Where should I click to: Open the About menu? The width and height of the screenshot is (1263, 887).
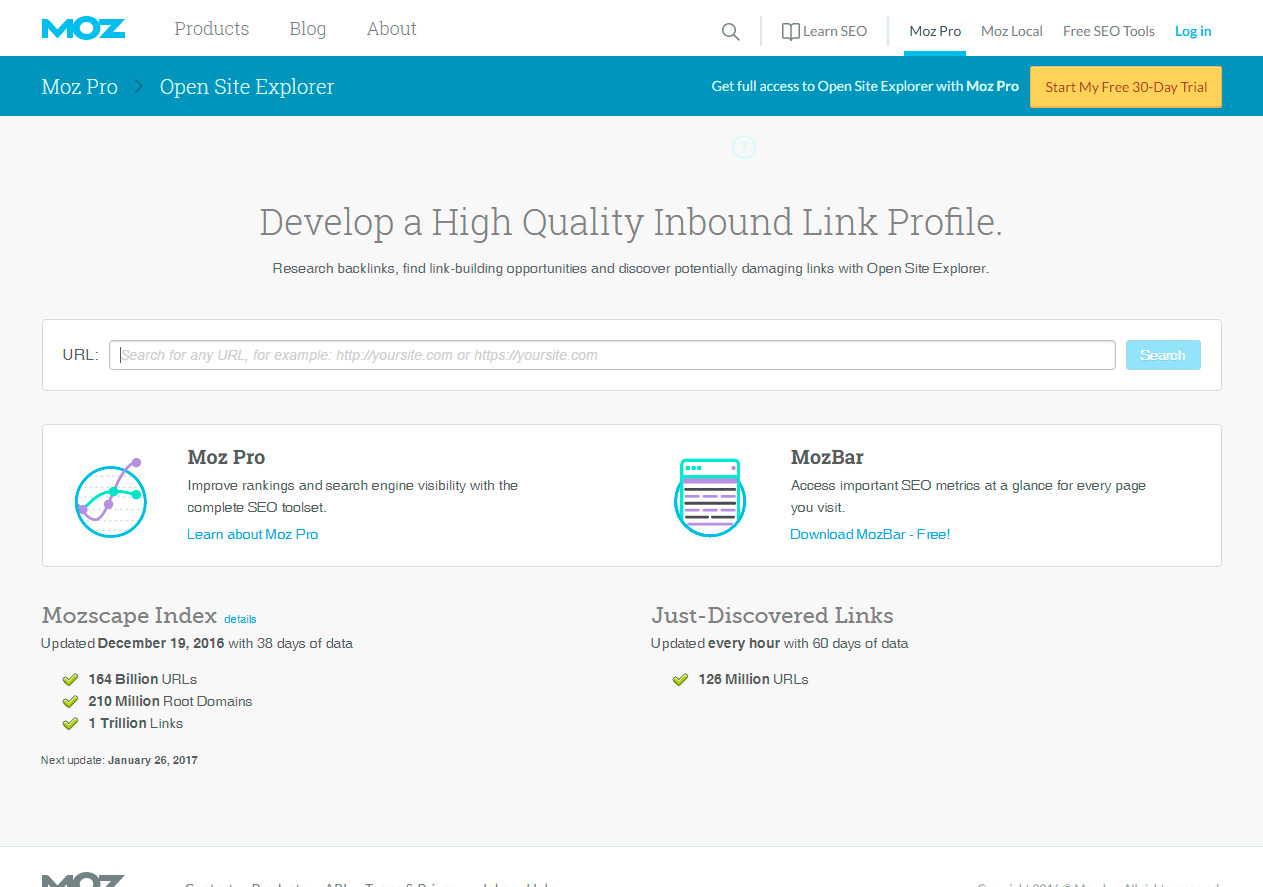click(391, 29)
